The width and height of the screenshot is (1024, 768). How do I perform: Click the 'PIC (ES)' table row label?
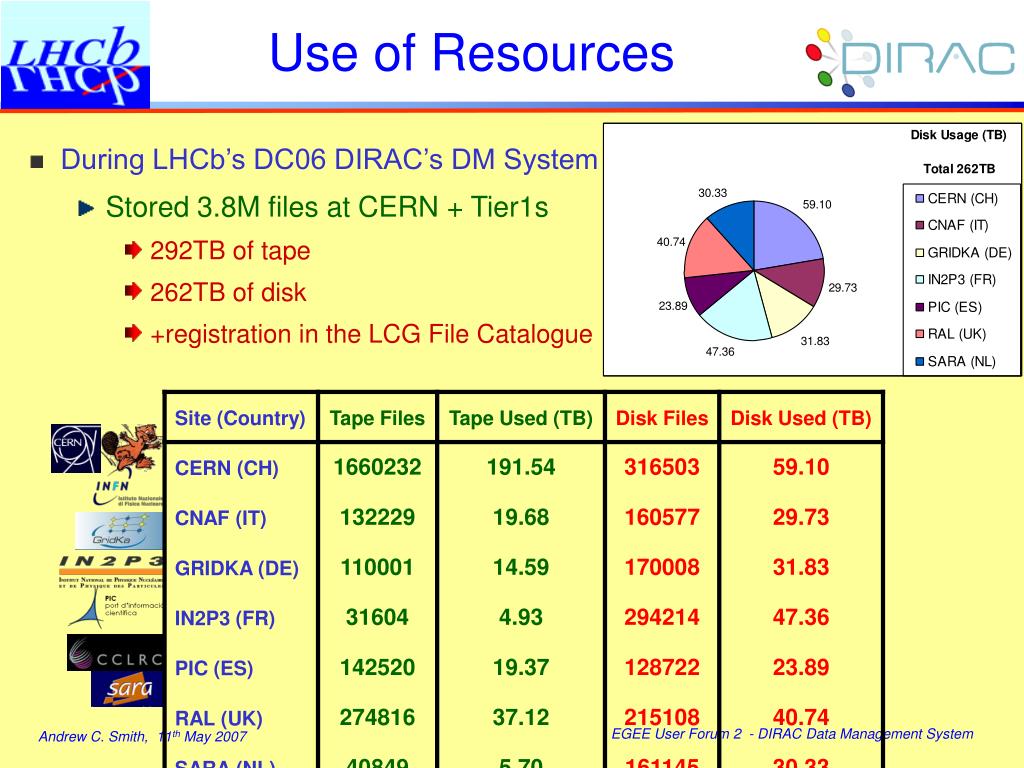[x=214, y=669]
